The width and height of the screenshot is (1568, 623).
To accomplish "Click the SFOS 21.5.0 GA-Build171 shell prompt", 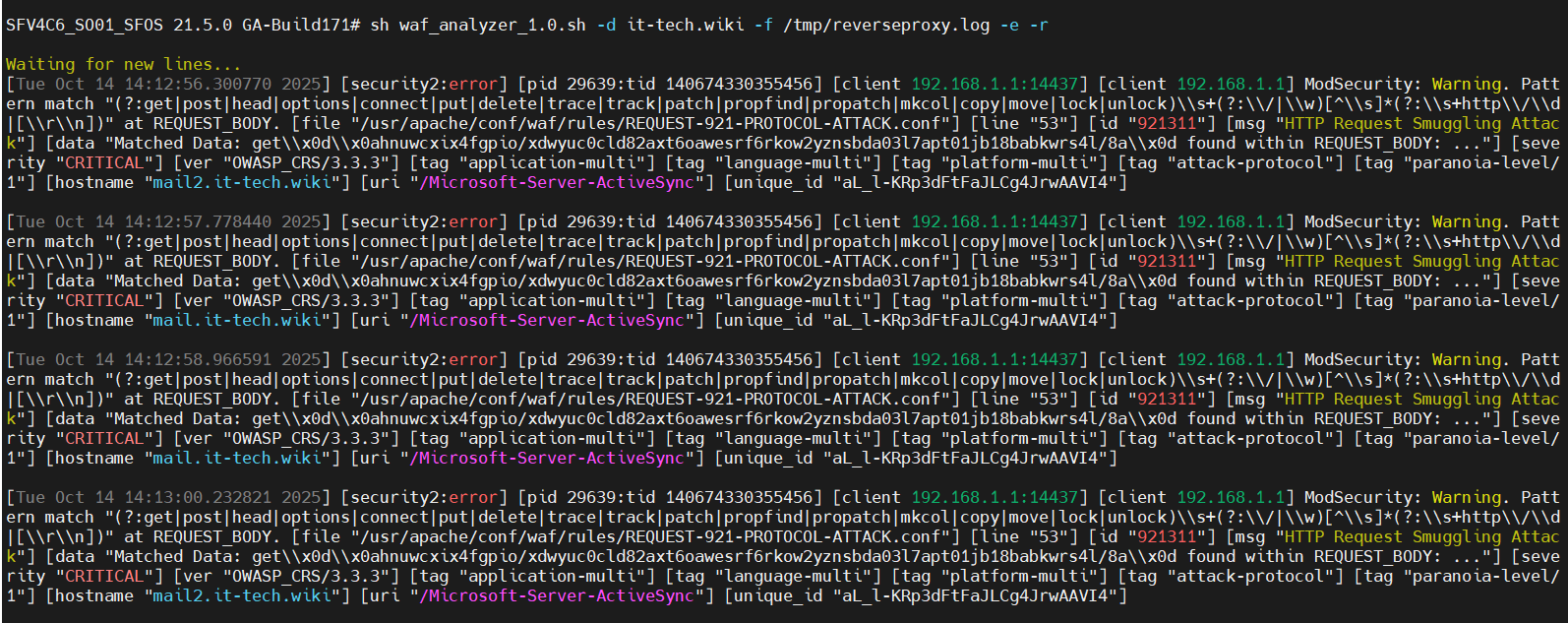I will coord(183,26).
